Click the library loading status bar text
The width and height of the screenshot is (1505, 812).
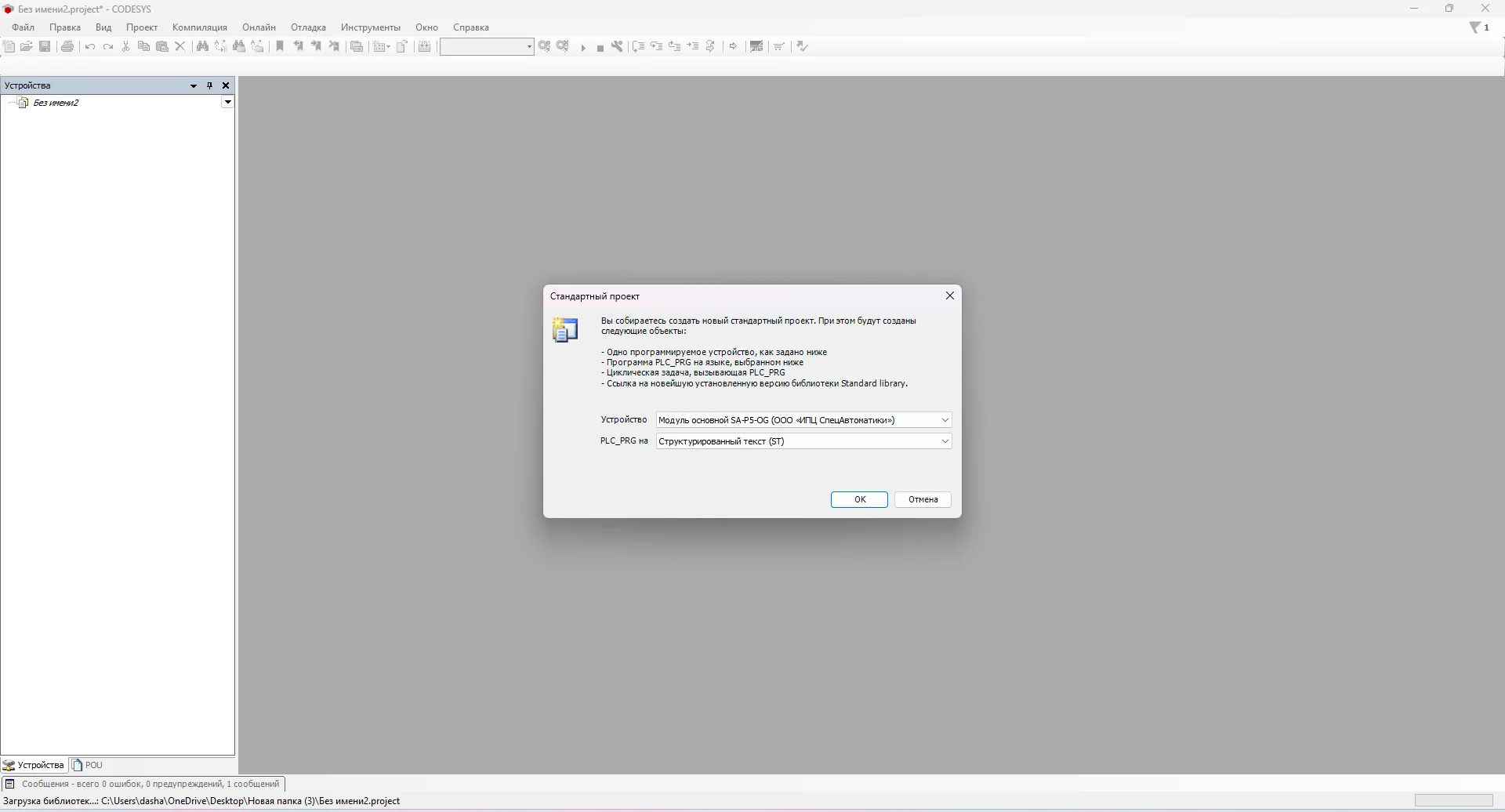pos(202,802)
